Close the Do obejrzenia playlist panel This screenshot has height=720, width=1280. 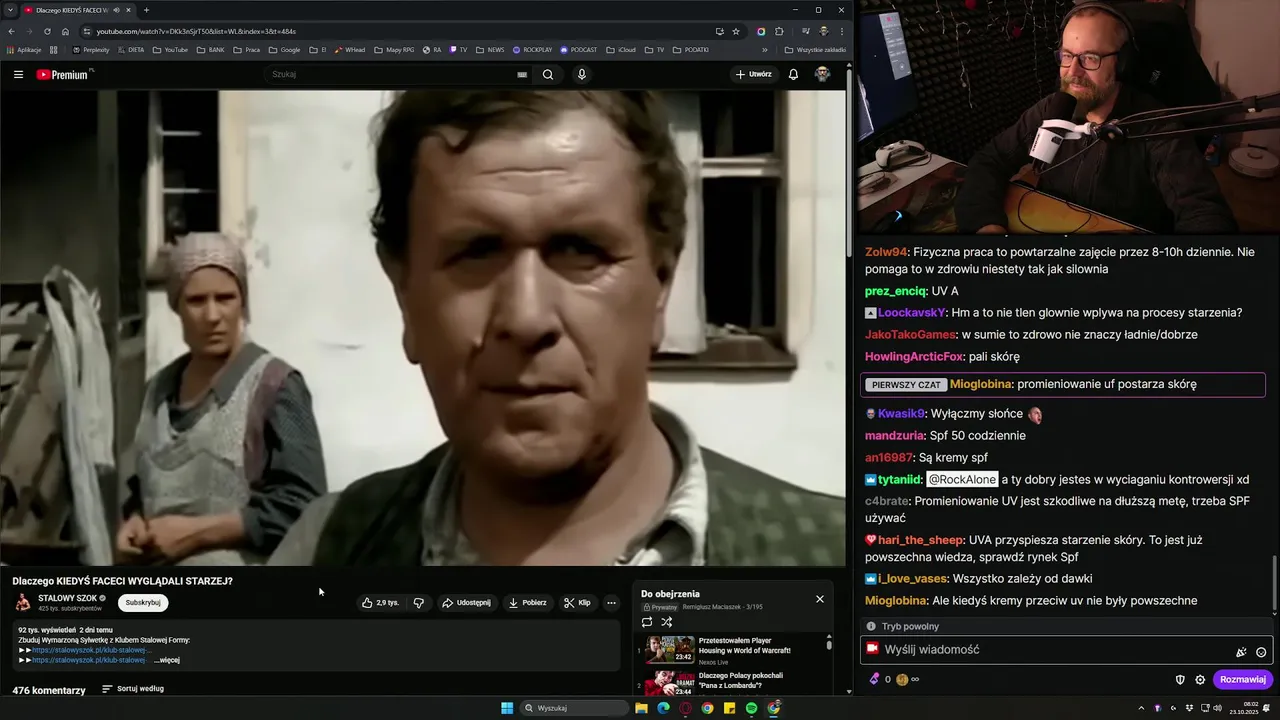click(820, 599)
